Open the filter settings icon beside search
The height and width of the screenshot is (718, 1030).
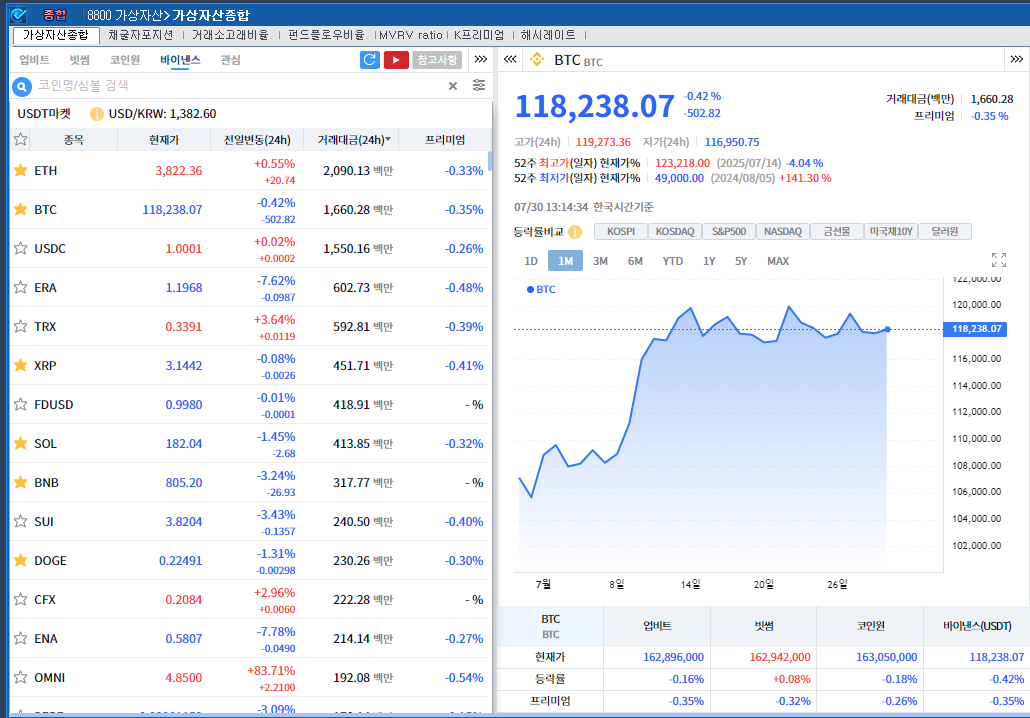click(479, 86)
